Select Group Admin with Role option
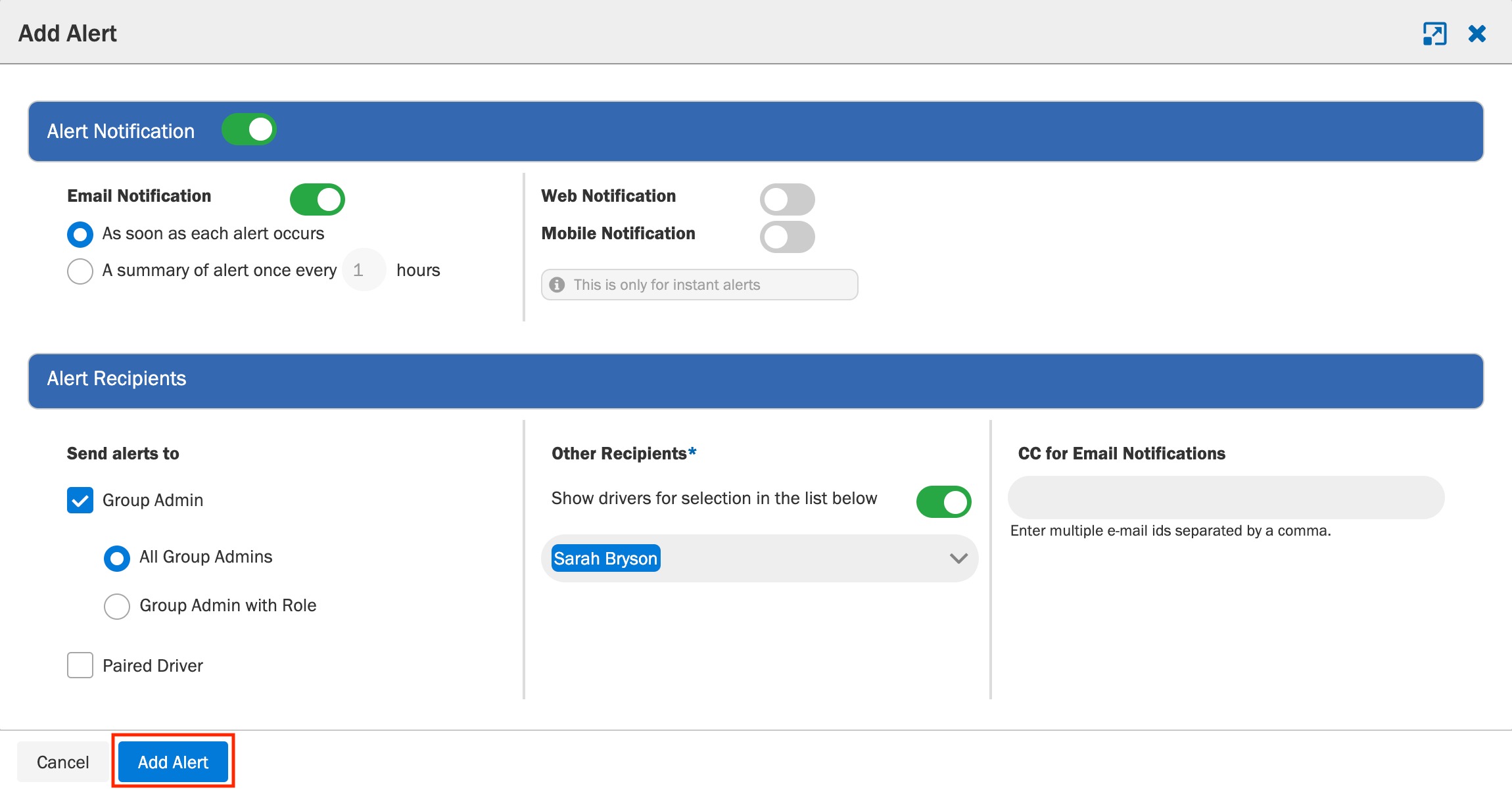 pyautogui.click(x=117, y=606)
